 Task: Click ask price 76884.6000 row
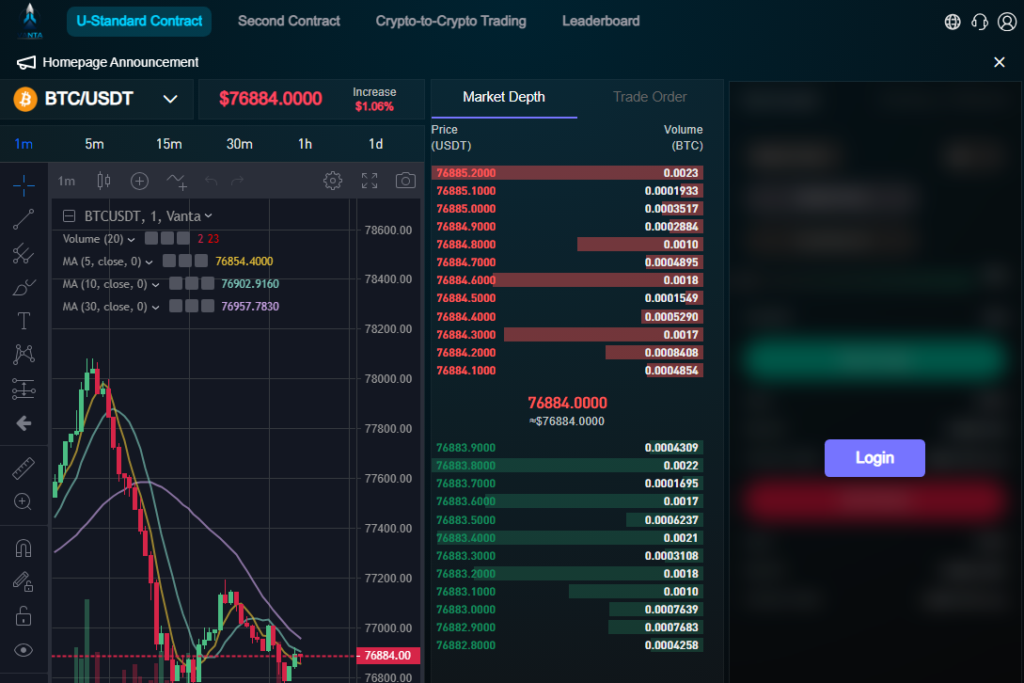567,280
